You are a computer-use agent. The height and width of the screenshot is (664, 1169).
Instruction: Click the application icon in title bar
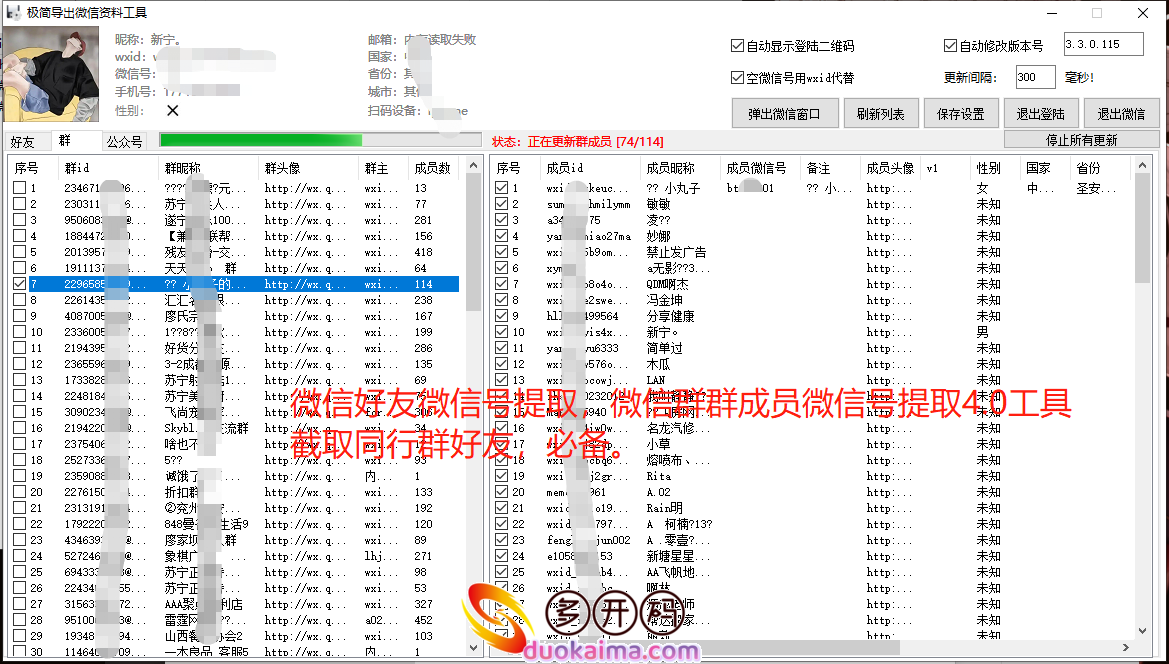[12, 13]
